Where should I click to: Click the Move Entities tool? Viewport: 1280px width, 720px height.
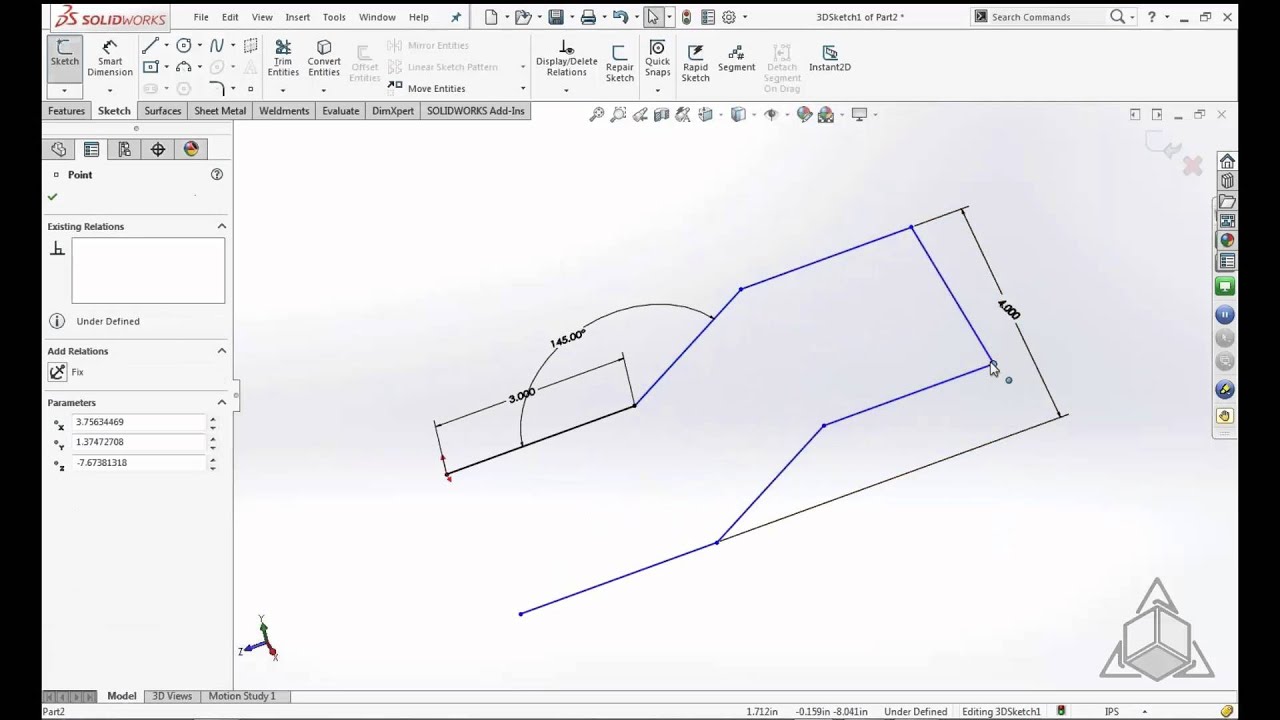click(x=427, y=88)
